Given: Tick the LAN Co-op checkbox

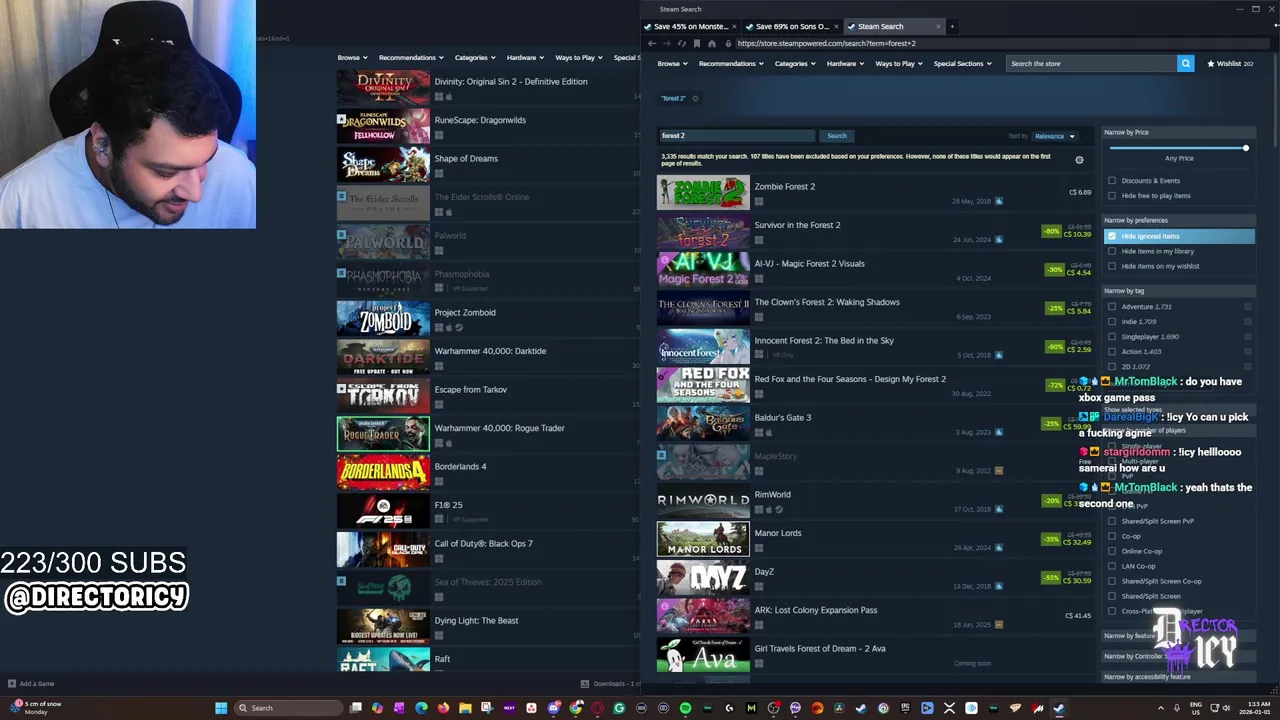Looking at the screenshot, I should click(x=1112, y=566).
